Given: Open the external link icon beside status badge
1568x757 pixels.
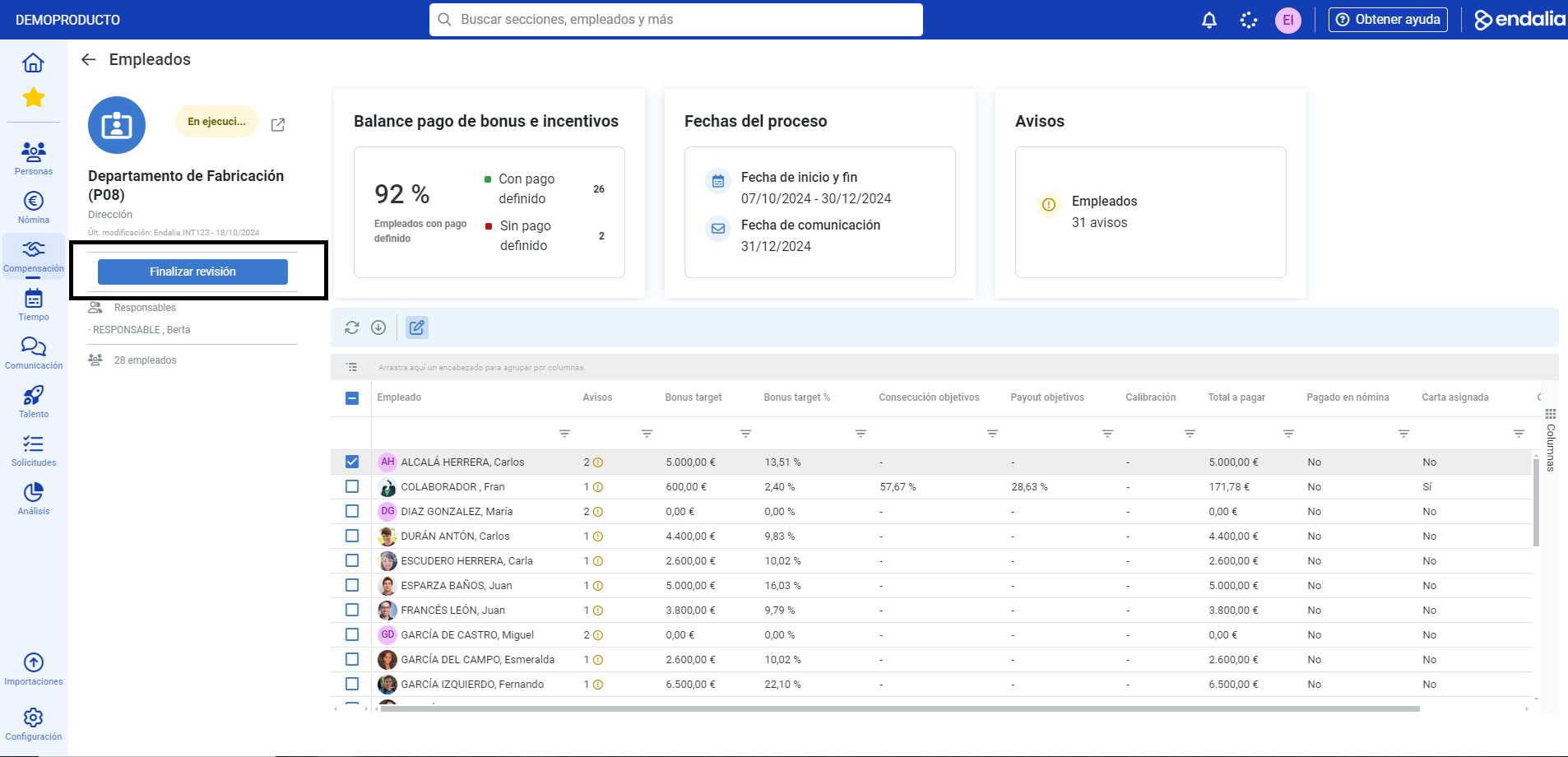Looking at the screenshot, I should coord(278,125).
